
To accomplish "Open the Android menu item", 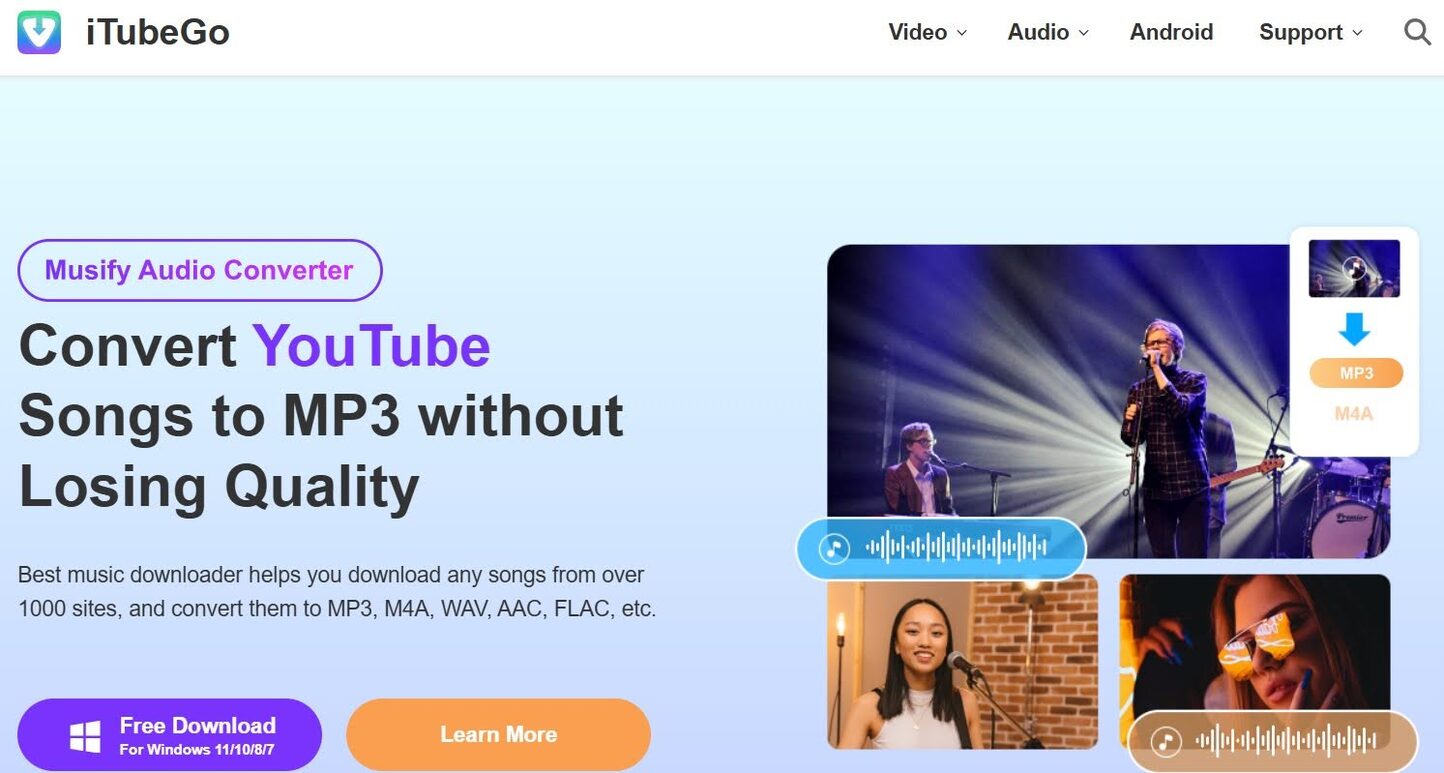I will (1171, 32).
